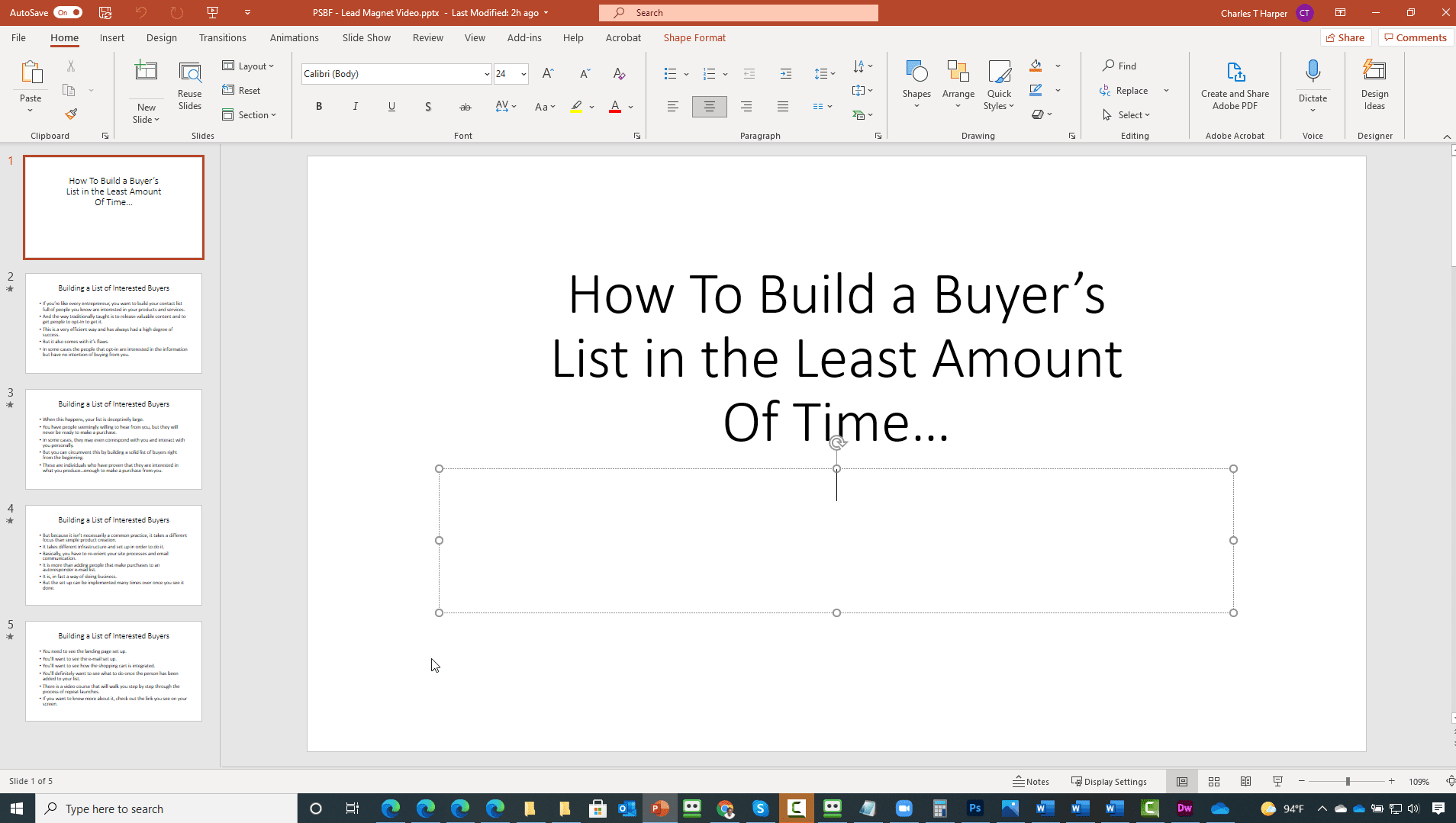Viewport: 1456px width, 823px height.
Task: Open Design Ideas pane
Action: point(1374,85)
